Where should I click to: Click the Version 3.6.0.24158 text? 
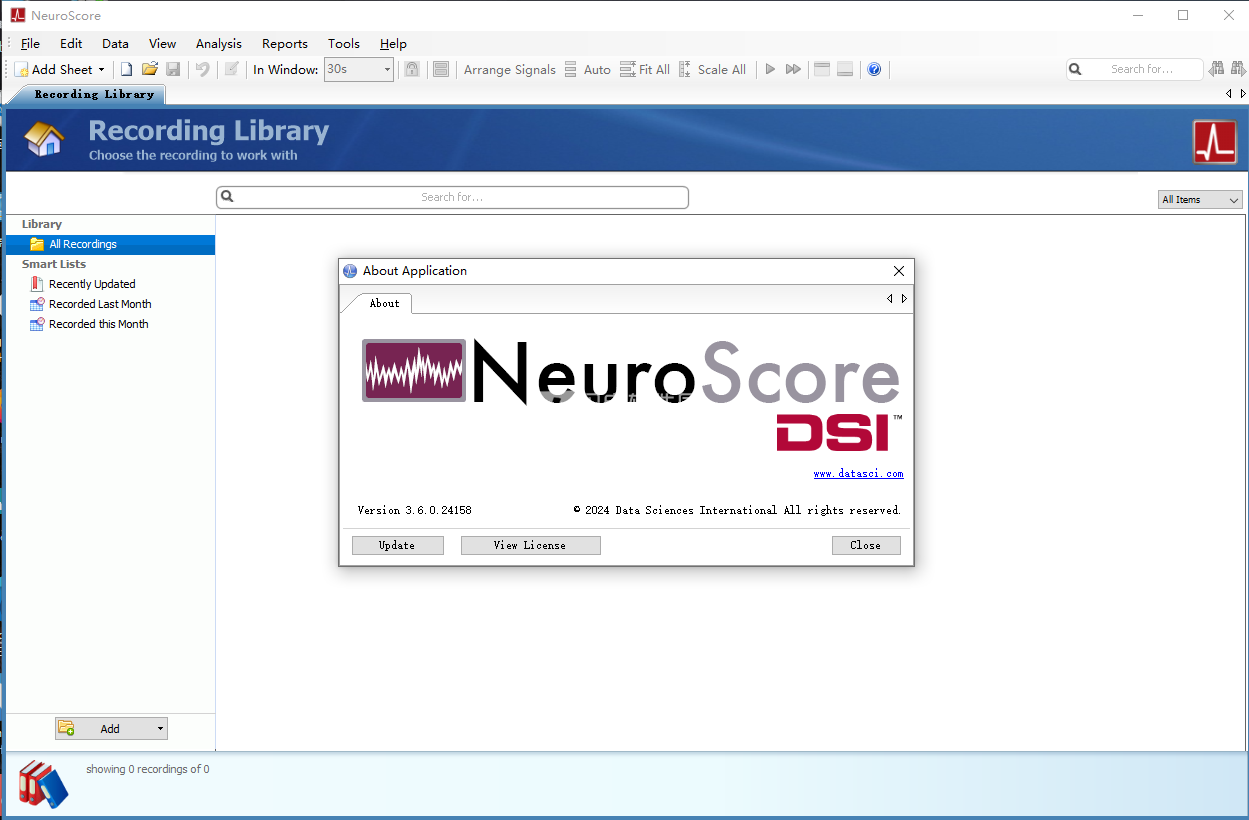[414, 510]
